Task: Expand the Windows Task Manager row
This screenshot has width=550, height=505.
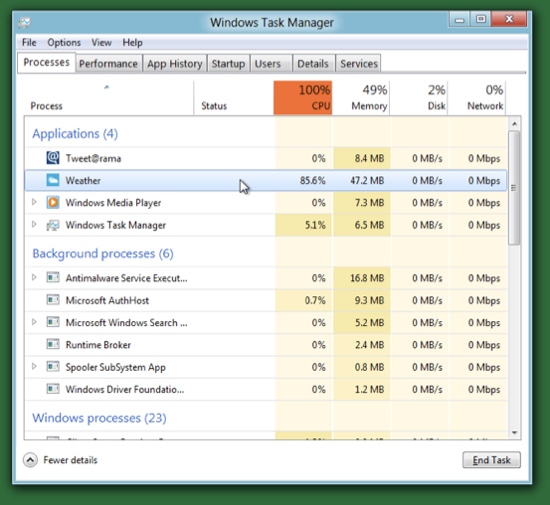Action: click(x=34, y=224)
